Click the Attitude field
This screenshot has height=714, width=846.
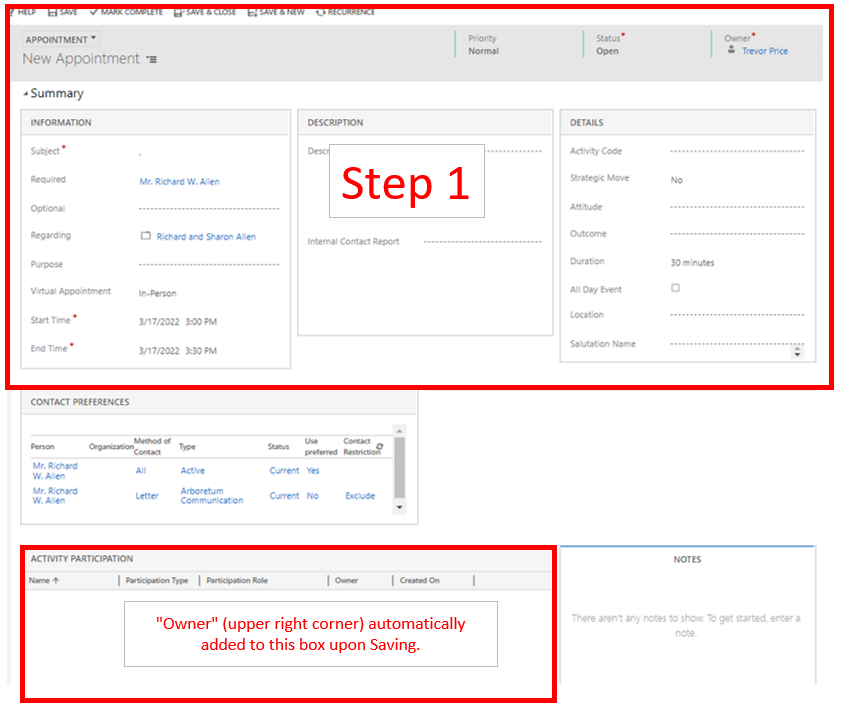[737, 207]
